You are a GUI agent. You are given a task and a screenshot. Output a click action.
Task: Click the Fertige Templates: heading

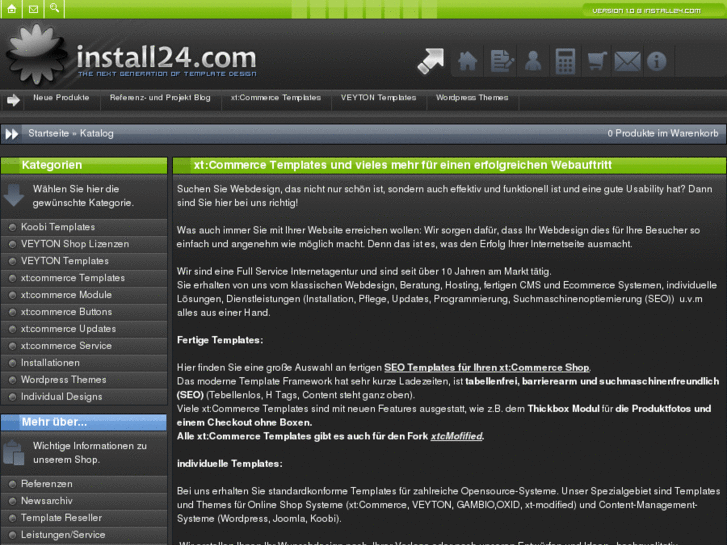(220, 340)
